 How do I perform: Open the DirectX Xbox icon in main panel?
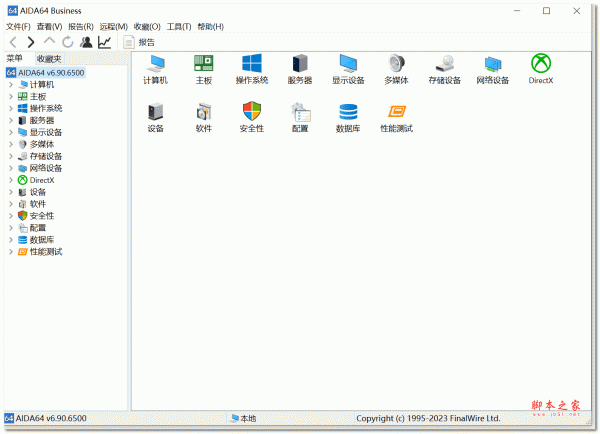(x=541, y=69)
